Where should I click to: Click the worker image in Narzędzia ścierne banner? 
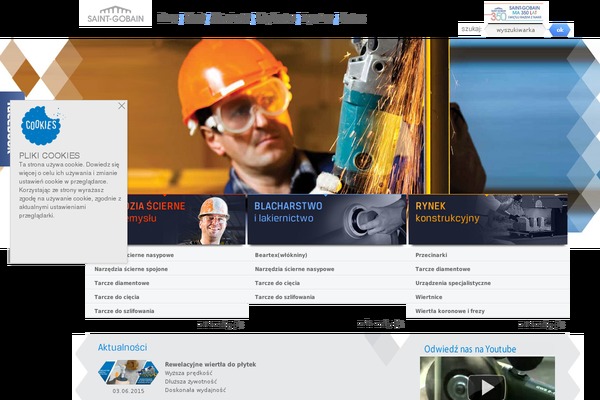tap(214, 220)
